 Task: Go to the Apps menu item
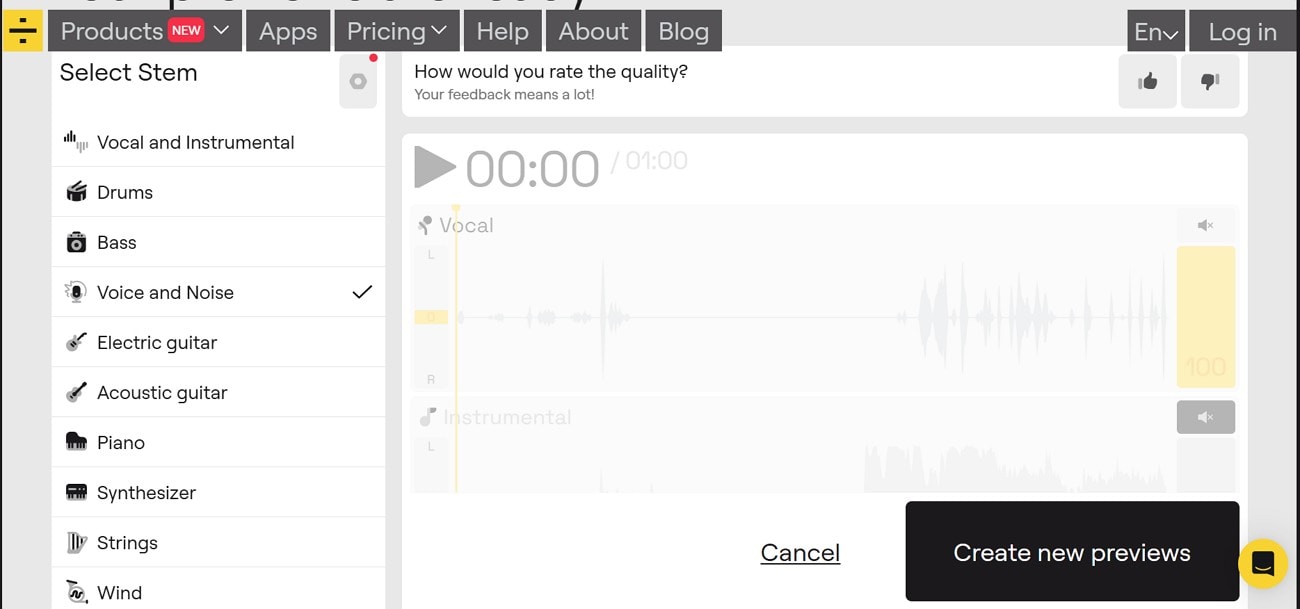tap(288, 31)
